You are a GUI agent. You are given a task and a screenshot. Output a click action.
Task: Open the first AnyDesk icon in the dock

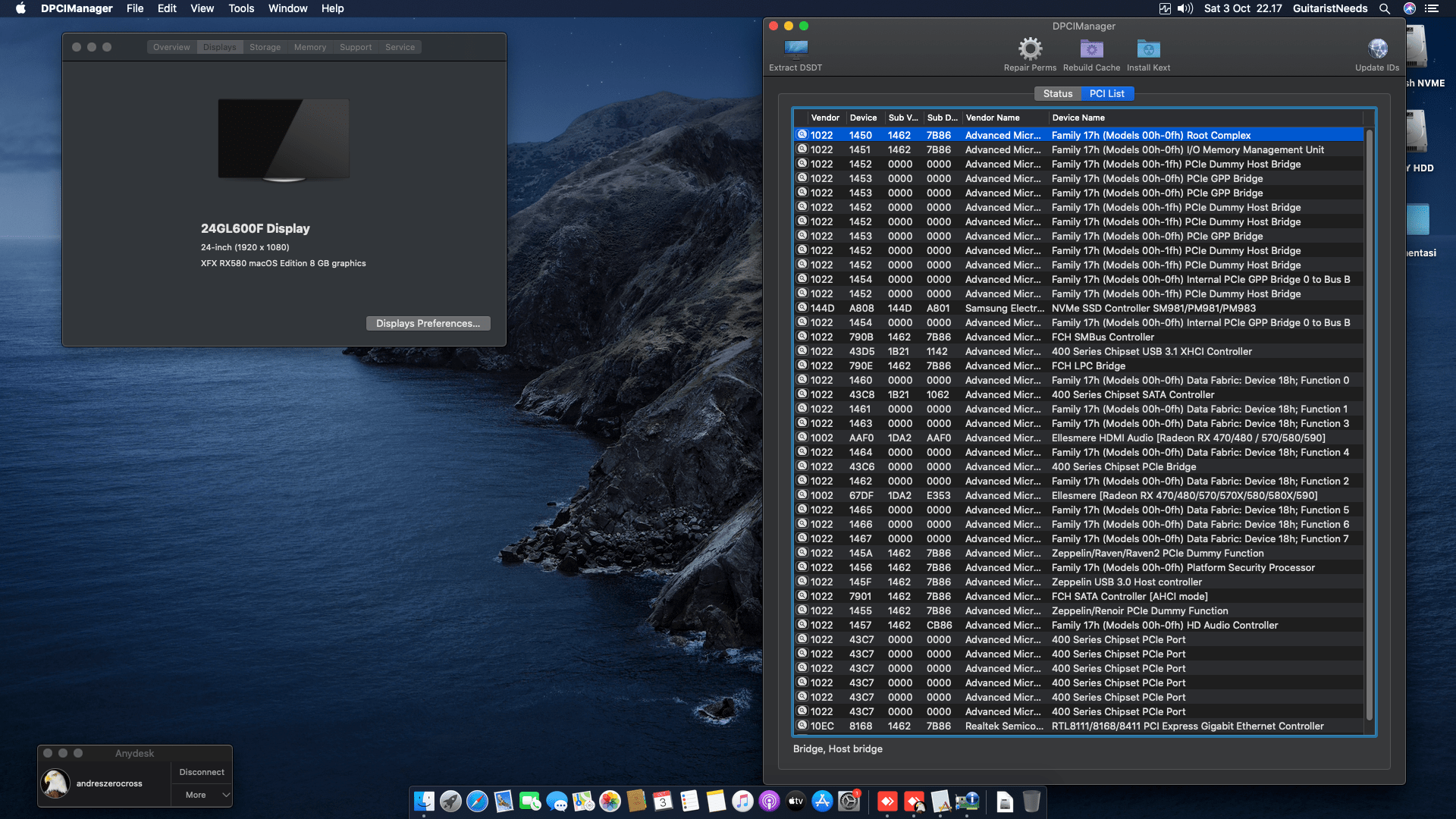tap(887, 801)
